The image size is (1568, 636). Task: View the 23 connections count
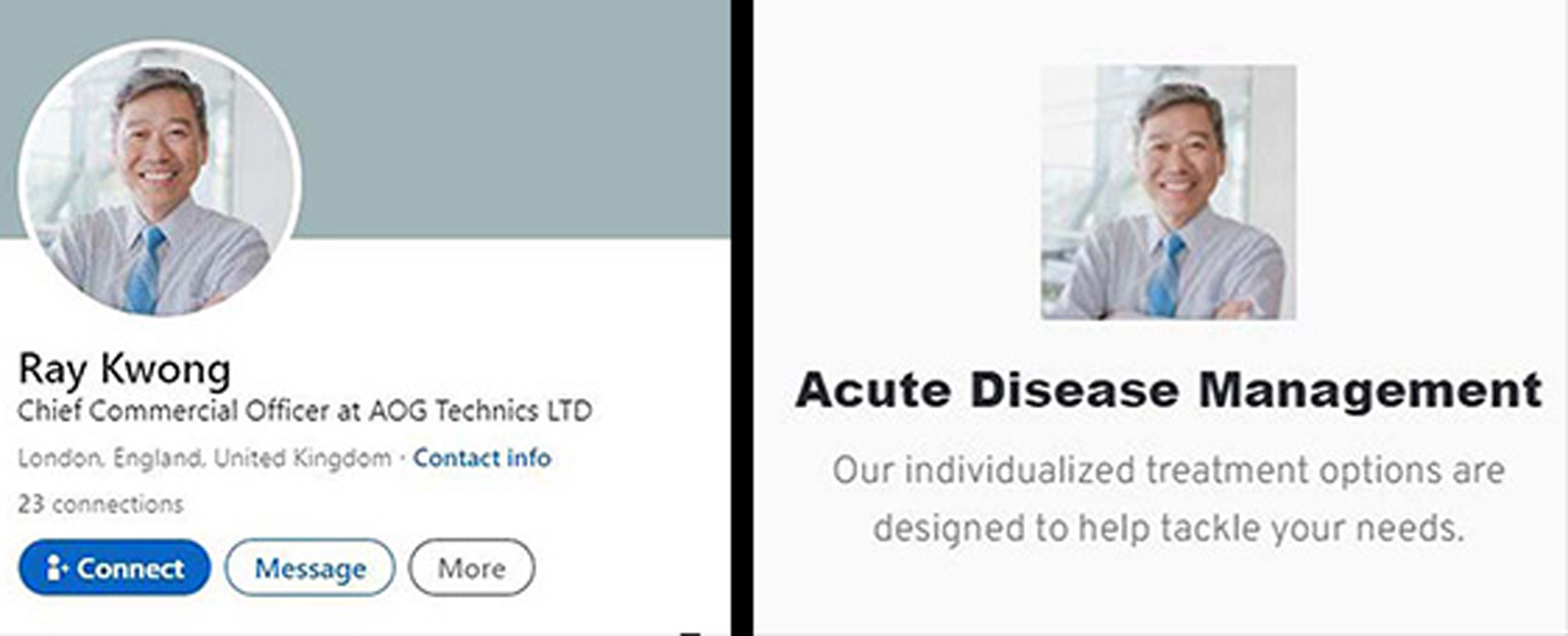coord(100,504)
